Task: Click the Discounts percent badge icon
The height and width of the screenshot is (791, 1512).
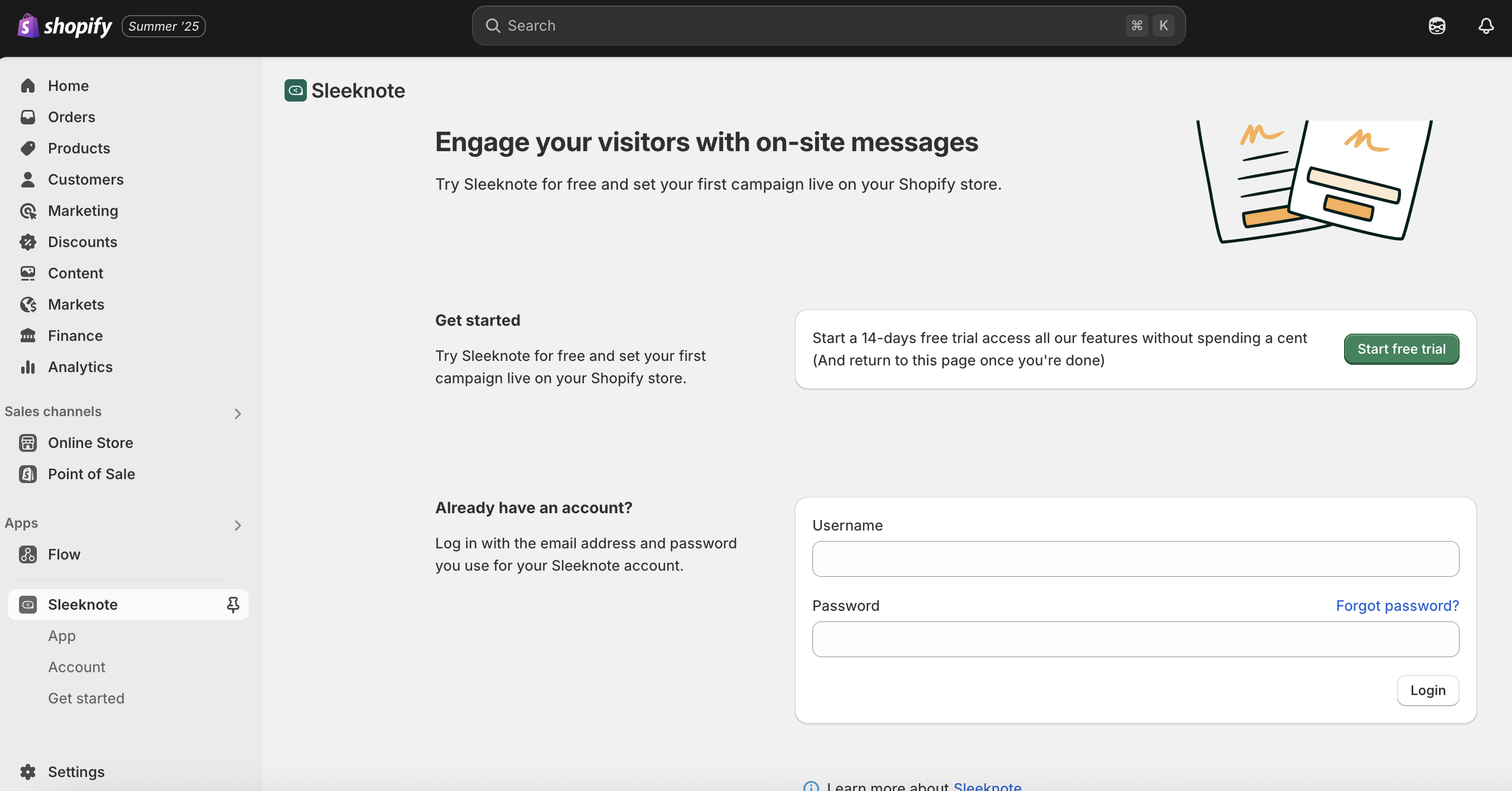Action: [x=27, y=242]
